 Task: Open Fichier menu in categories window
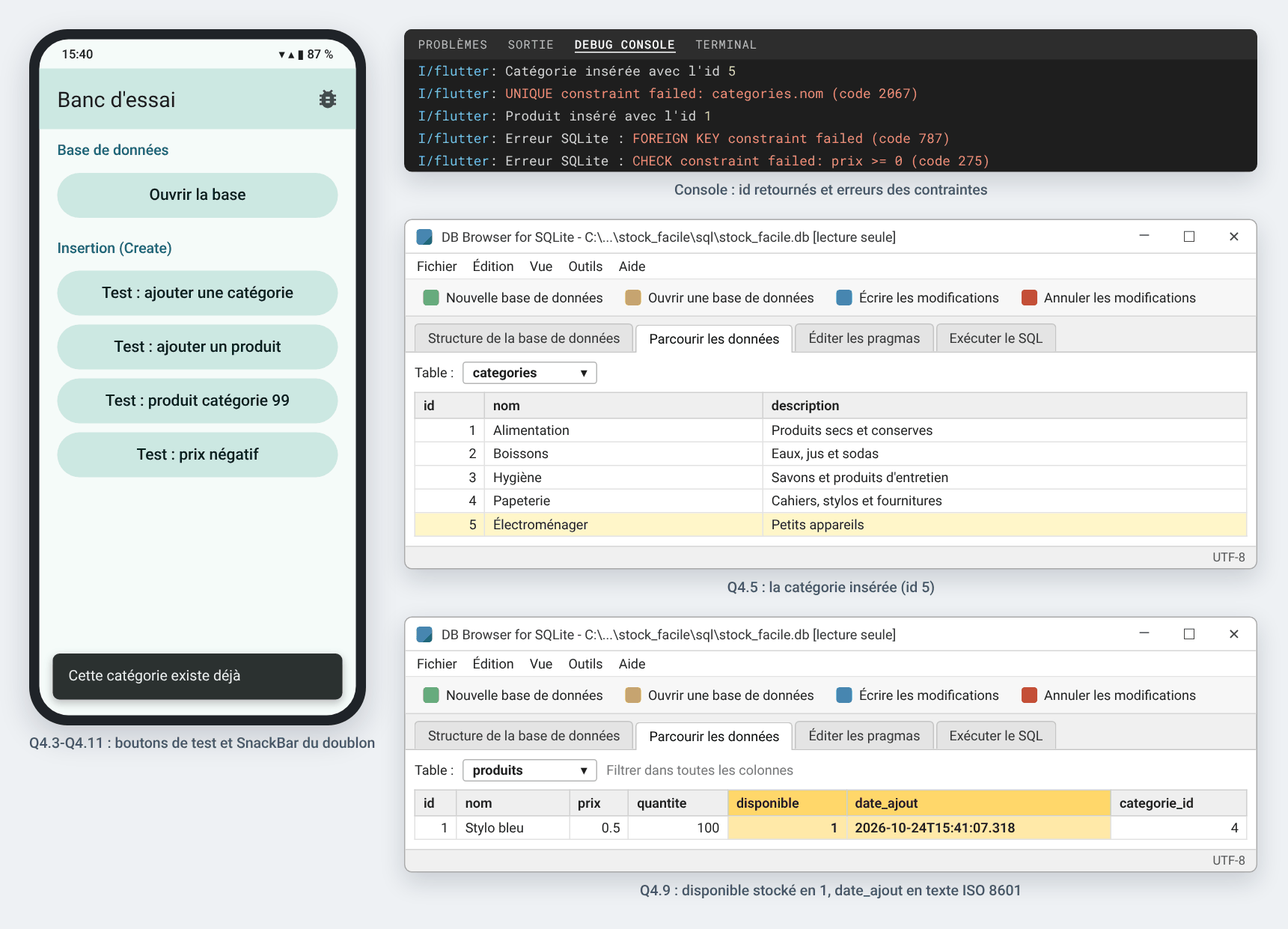point(437,266)
